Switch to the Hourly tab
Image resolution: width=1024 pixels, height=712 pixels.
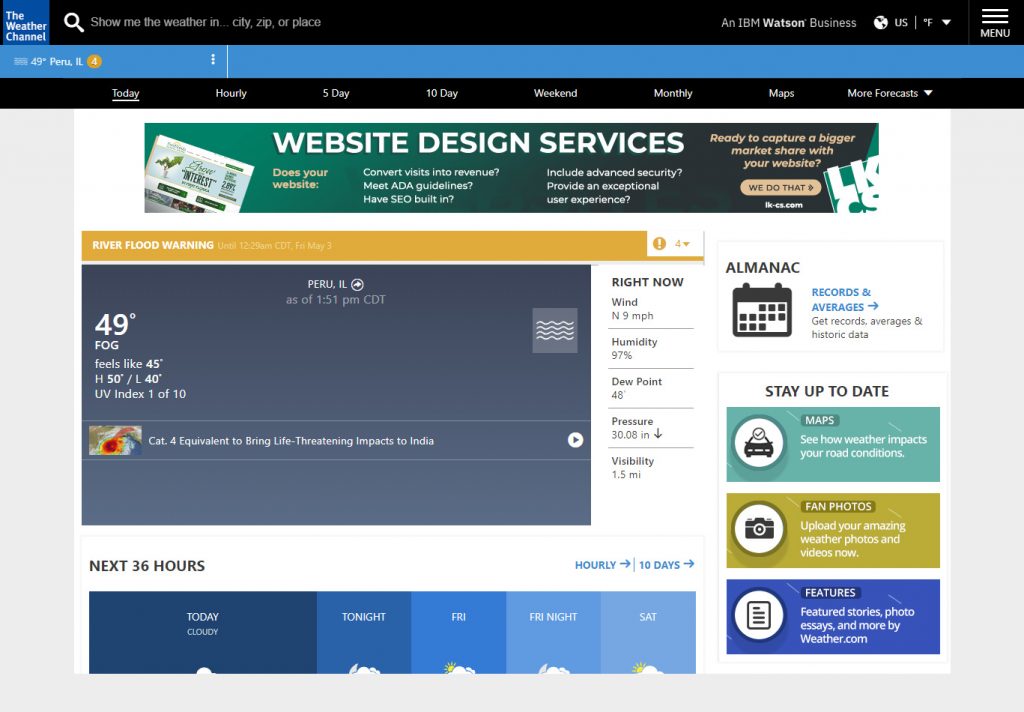[x=231, y=93]
